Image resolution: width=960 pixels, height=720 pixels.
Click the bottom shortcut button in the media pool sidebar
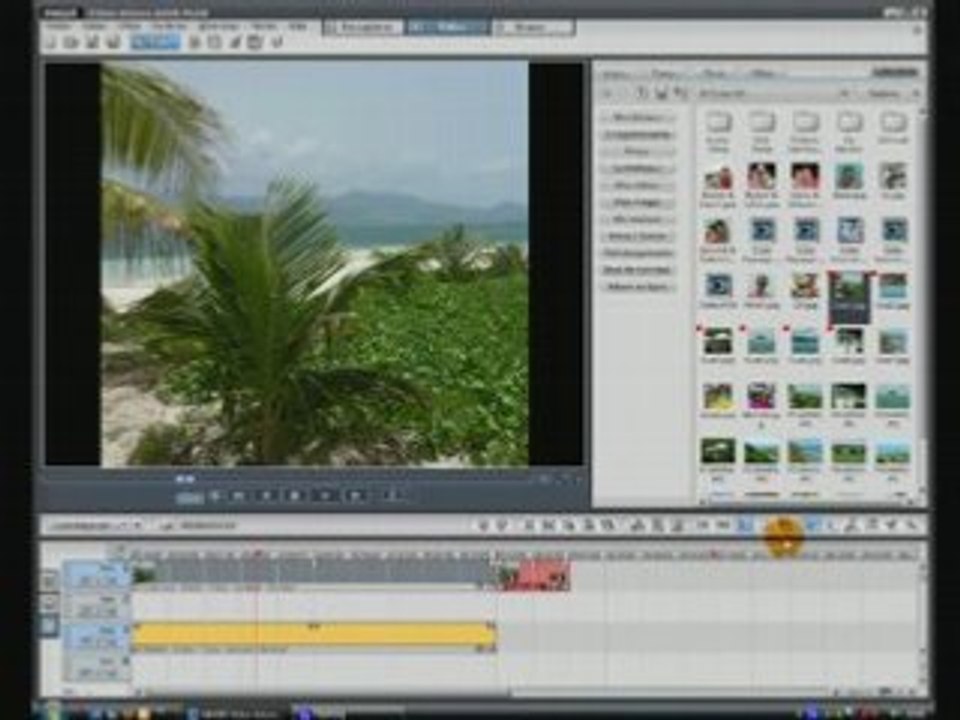coord(639,286)
